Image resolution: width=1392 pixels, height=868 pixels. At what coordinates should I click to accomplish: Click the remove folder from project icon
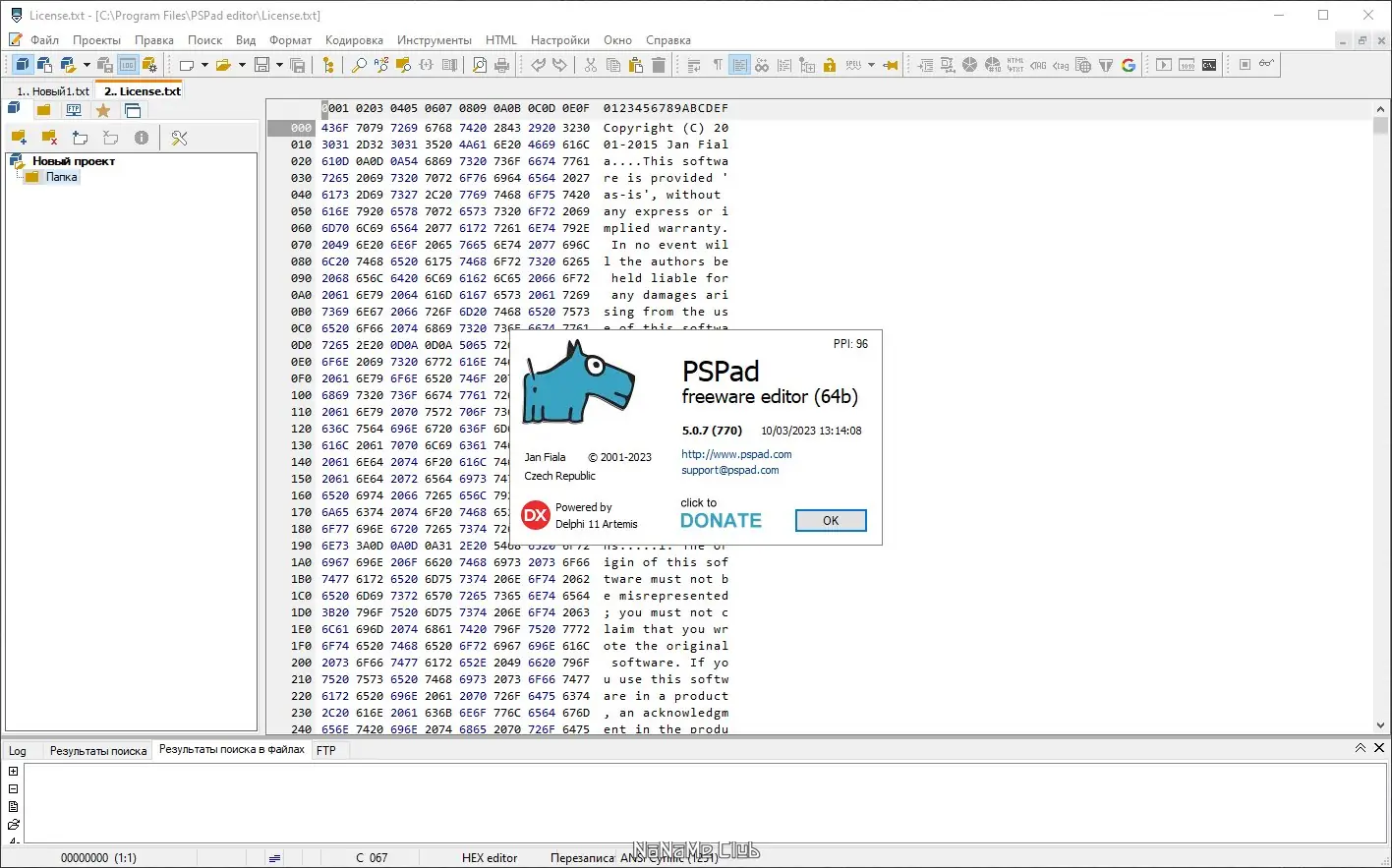[x=49, y=138]
